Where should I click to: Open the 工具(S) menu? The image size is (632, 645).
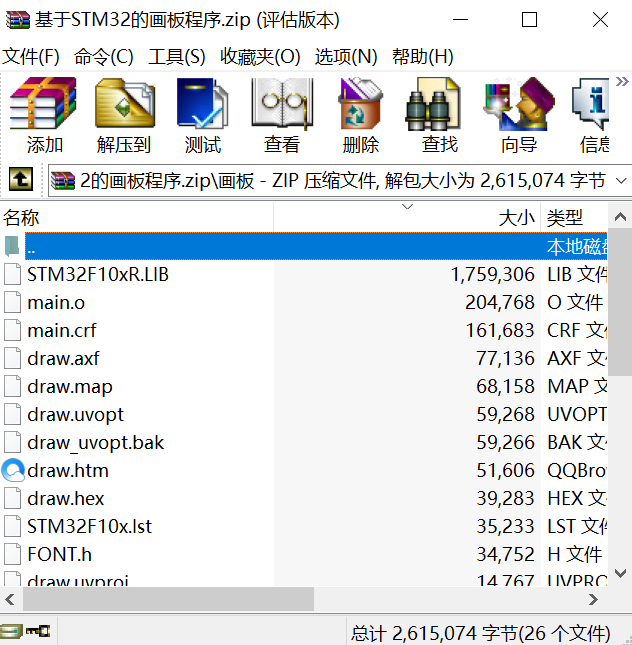177,57
